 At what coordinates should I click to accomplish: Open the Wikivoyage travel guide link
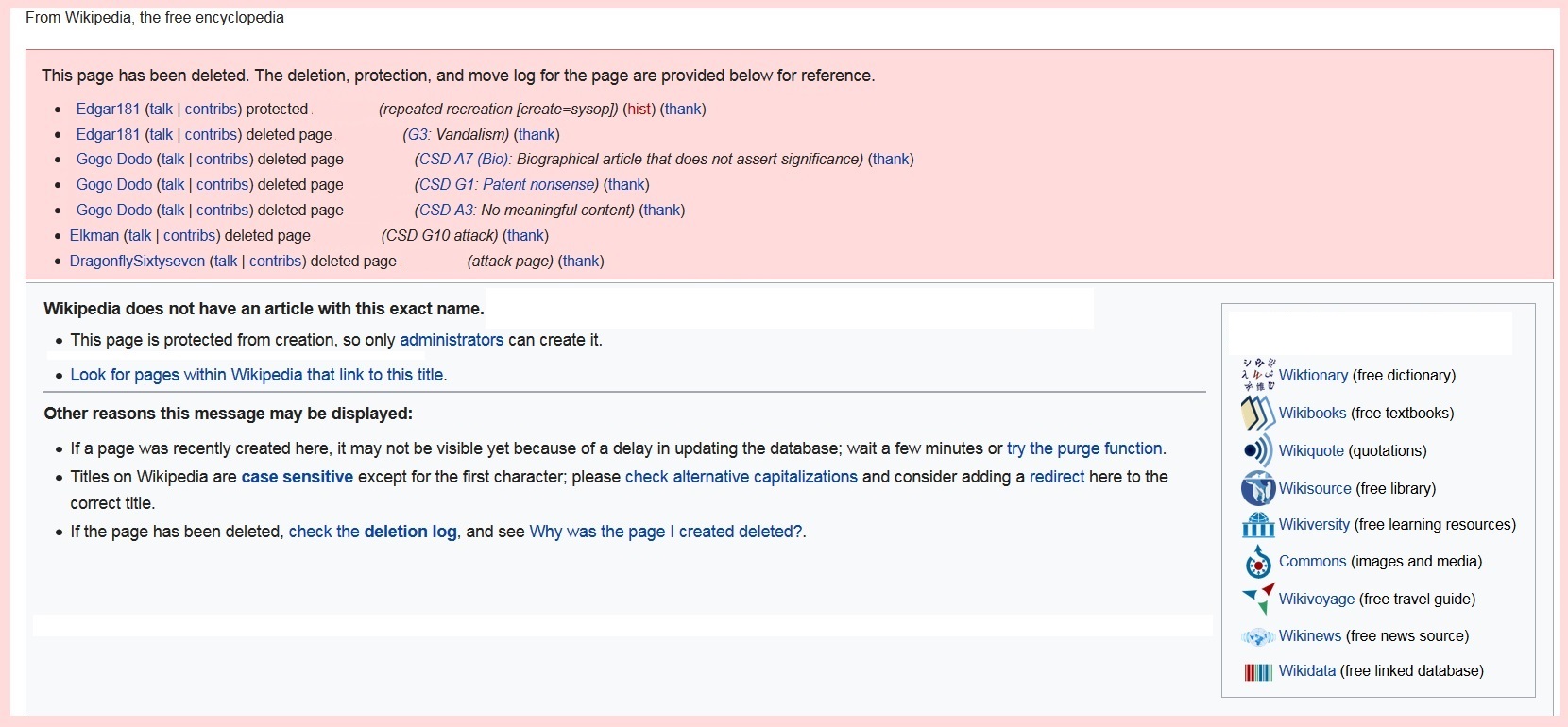[1317, 599]
